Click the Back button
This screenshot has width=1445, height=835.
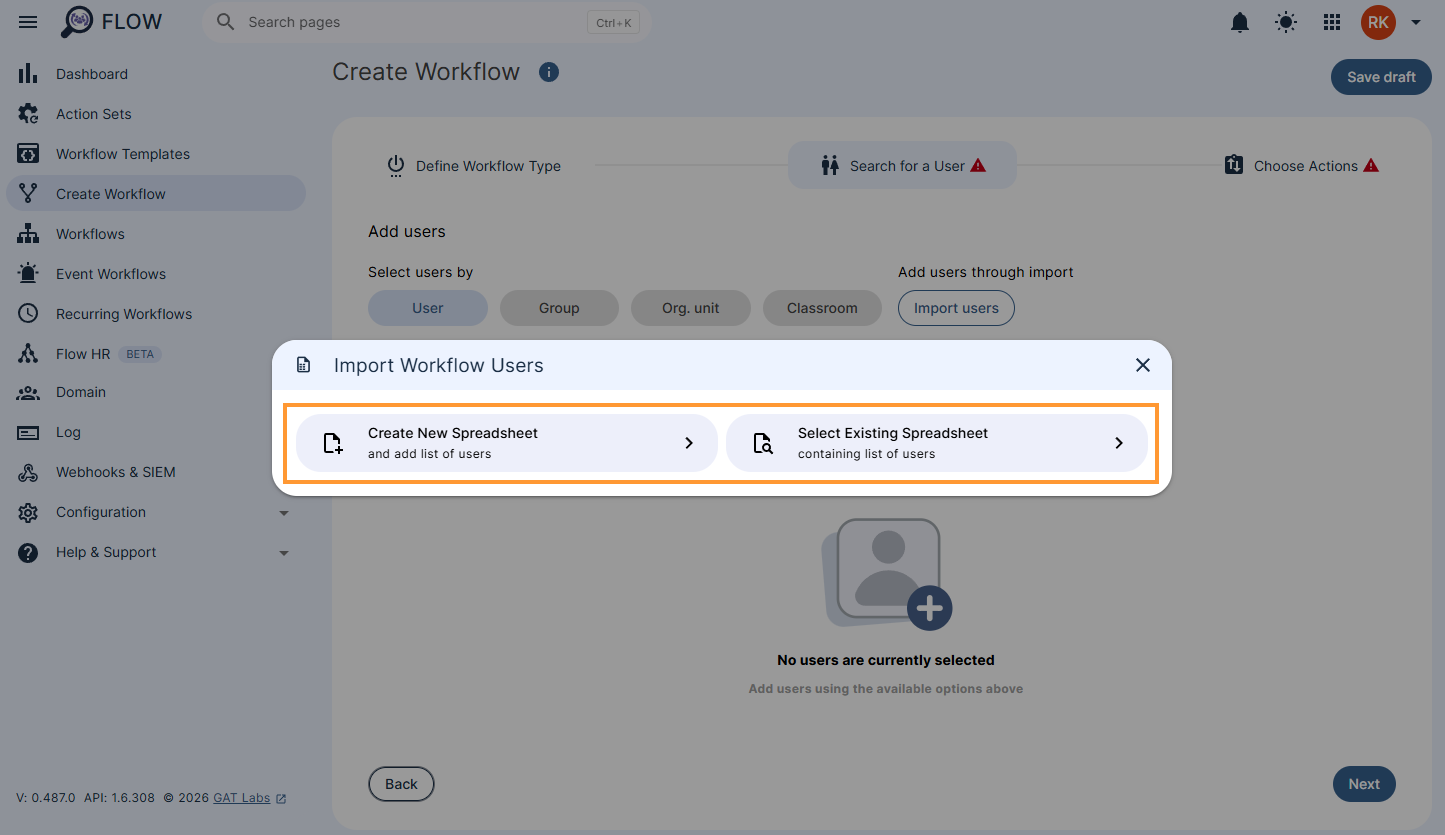pyautogui.click(x=401, y=784)
